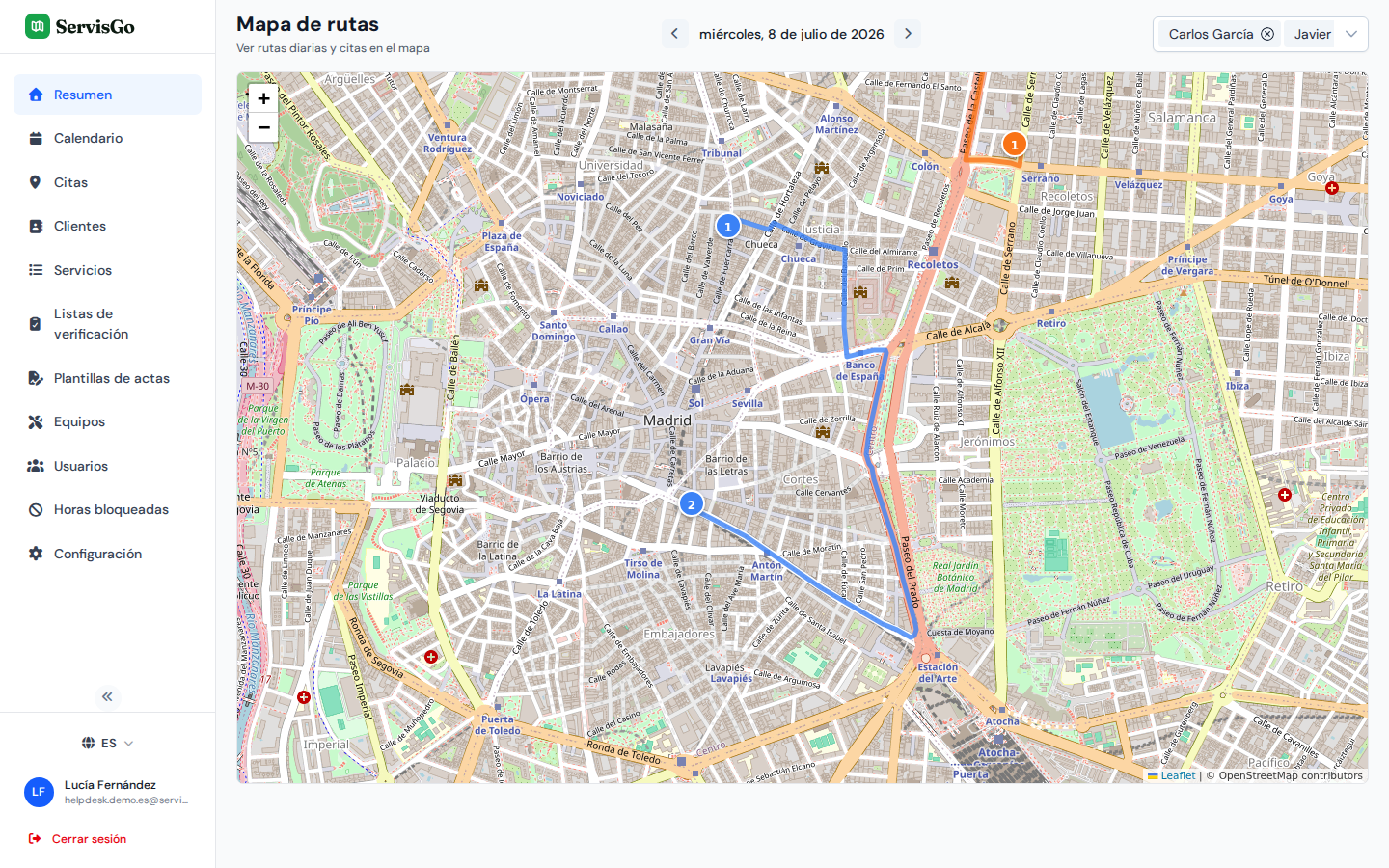
Task: Open the ES language selector
Action: click(x=107, y=743)
